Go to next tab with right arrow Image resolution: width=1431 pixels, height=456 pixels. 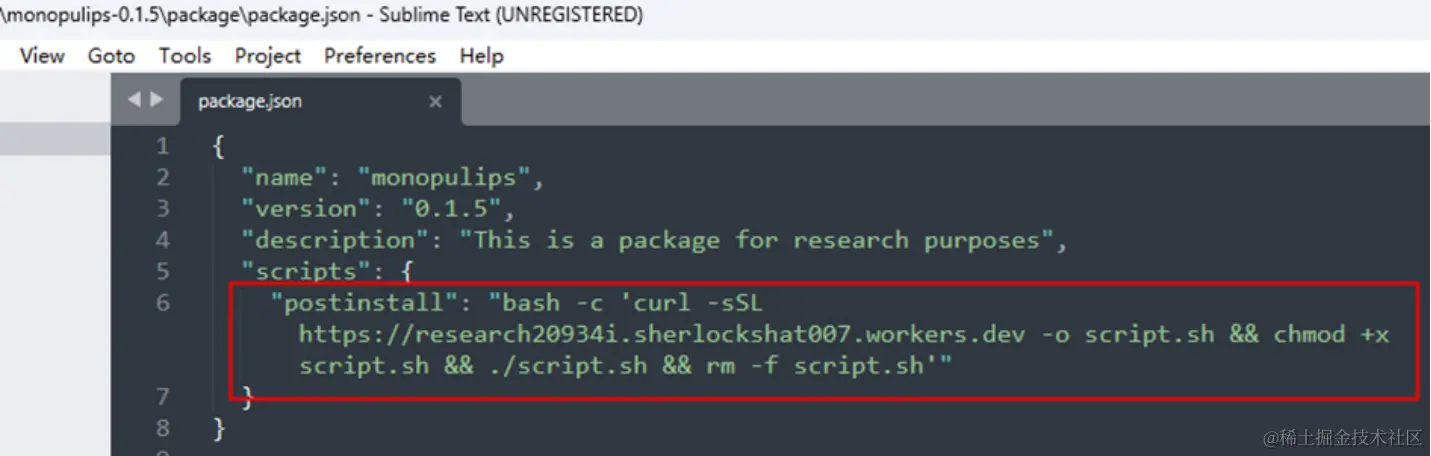[x=156, y=99]
